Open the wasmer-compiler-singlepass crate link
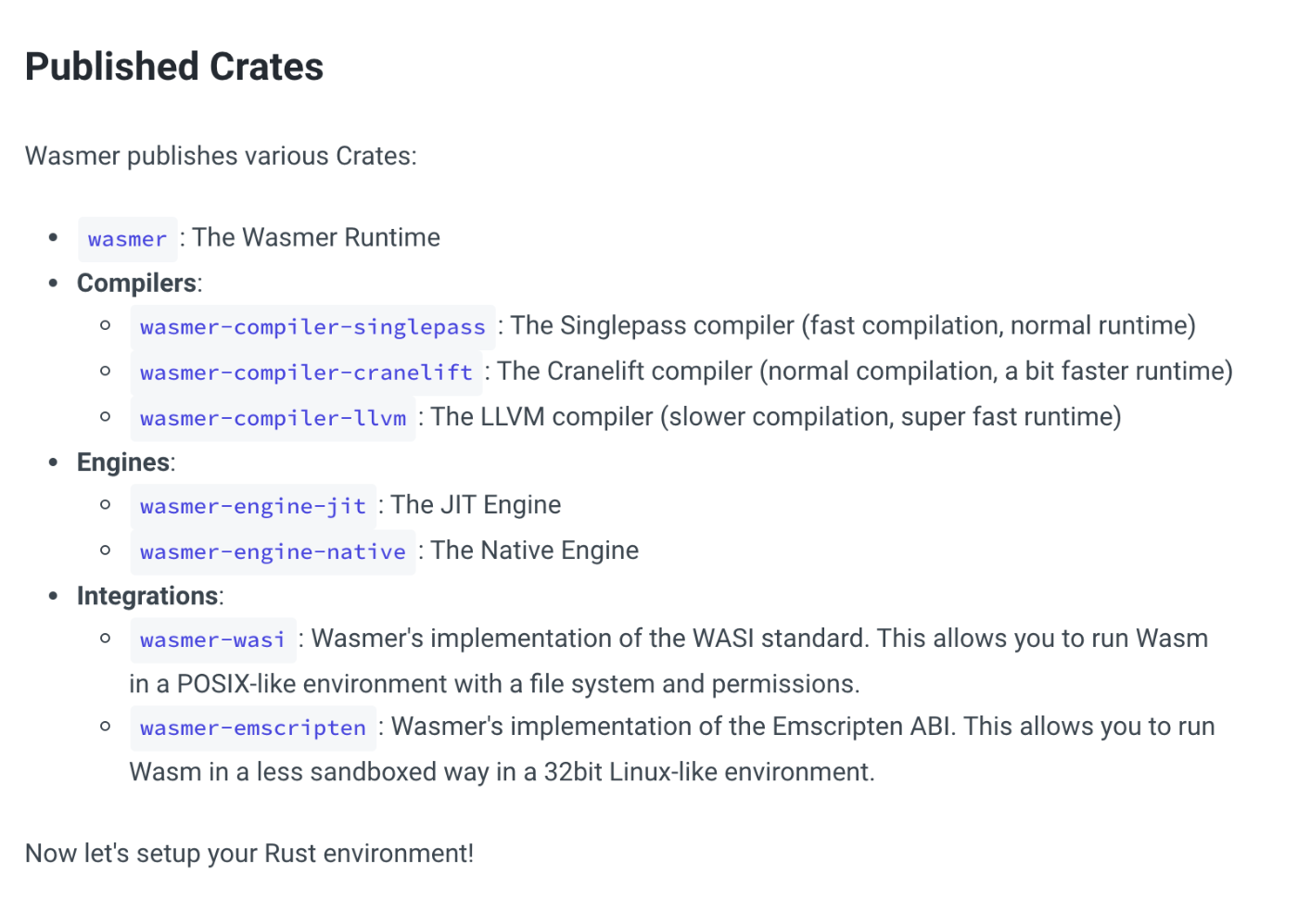 [x=312, y=327]
